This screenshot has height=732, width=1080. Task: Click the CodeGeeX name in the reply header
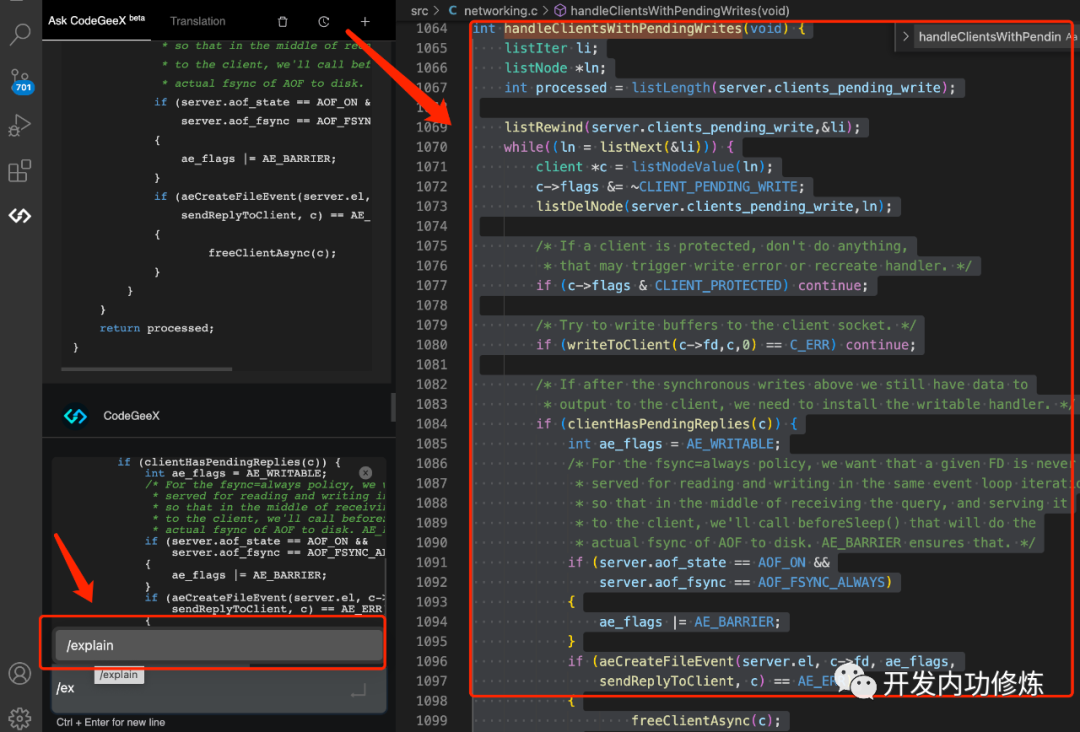pyautogui.click(x=132, y=416)
